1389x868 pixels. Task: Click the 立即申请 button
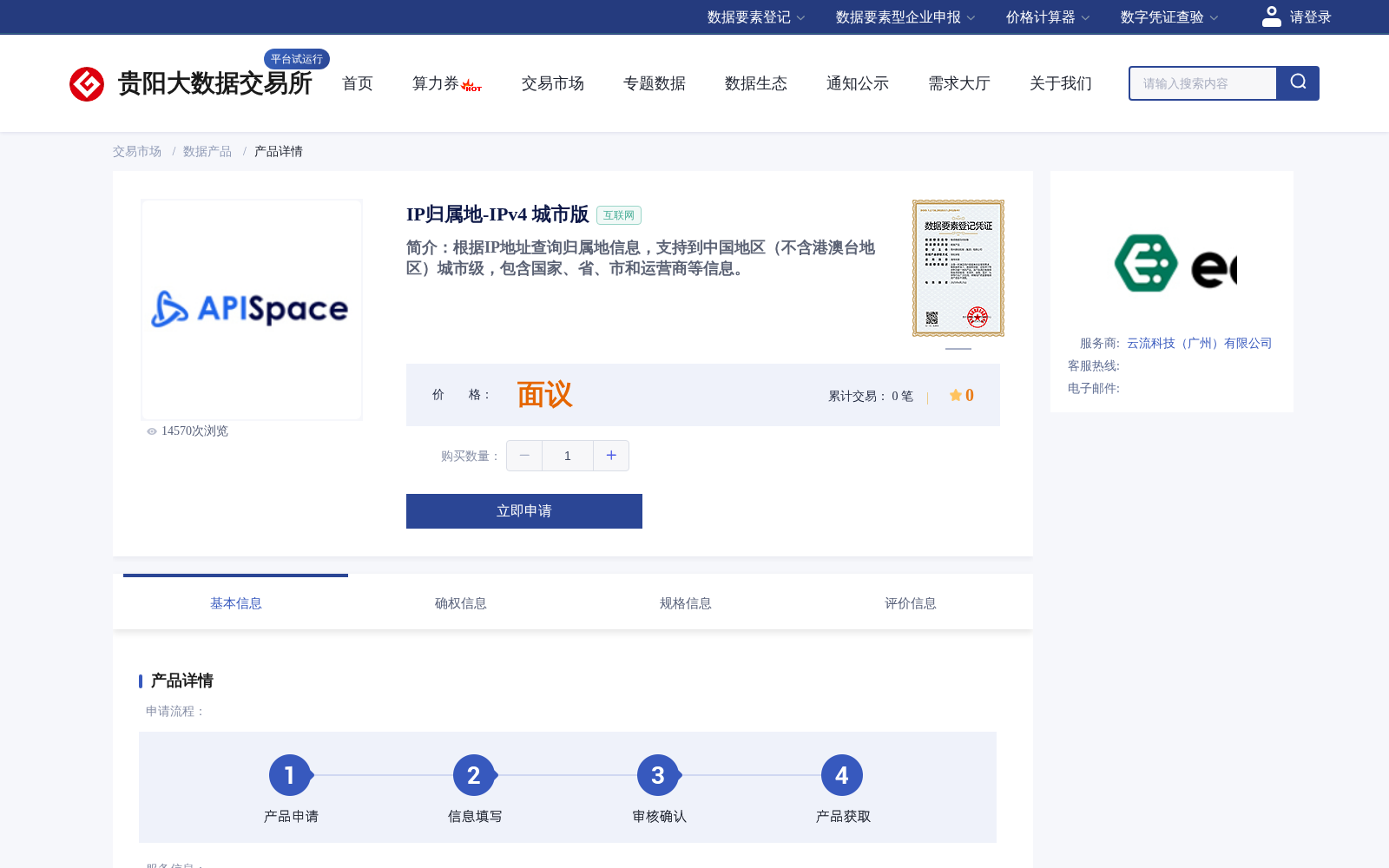tap(524, 511)
